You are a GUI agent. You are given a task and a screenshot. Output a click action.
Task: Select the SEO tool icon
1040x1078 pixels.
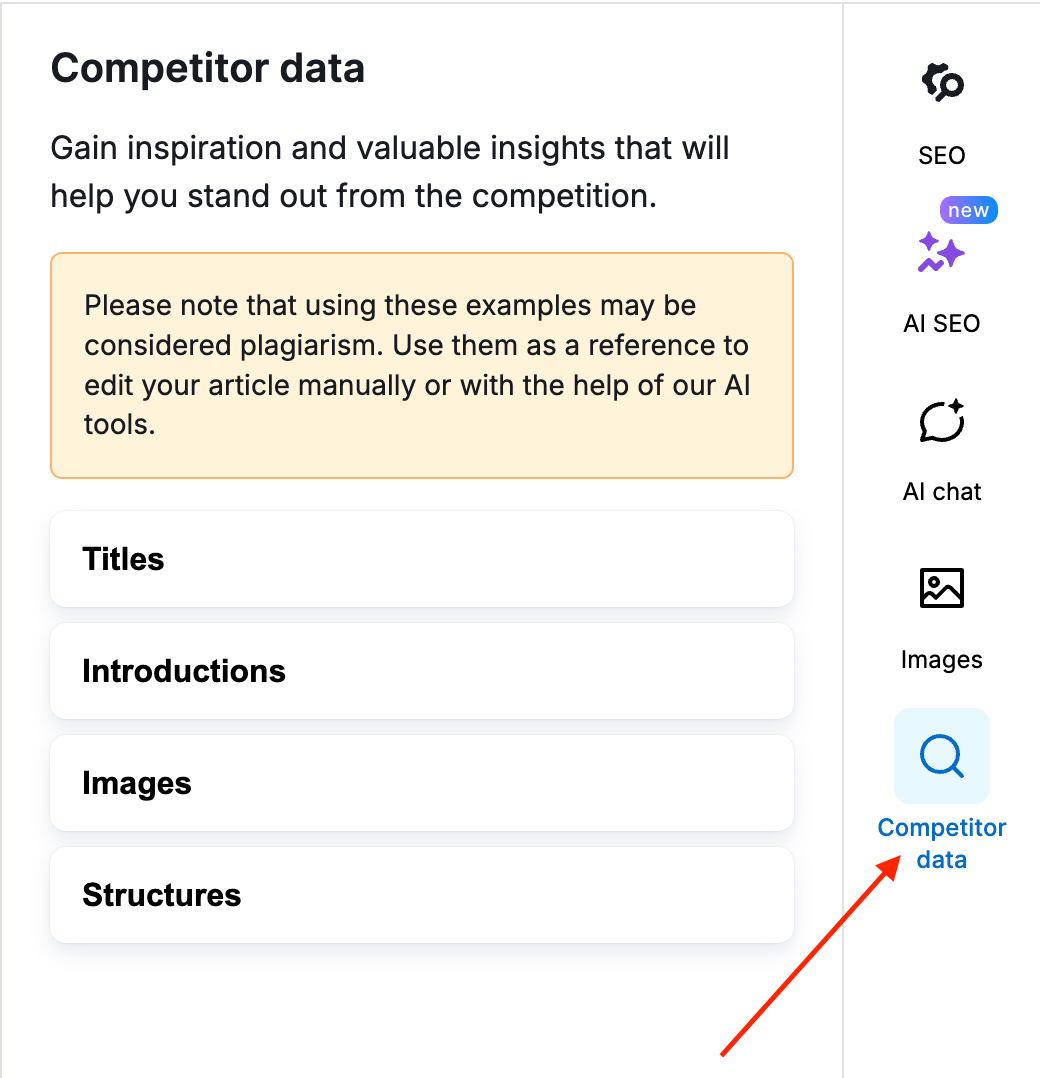(941, 82)
